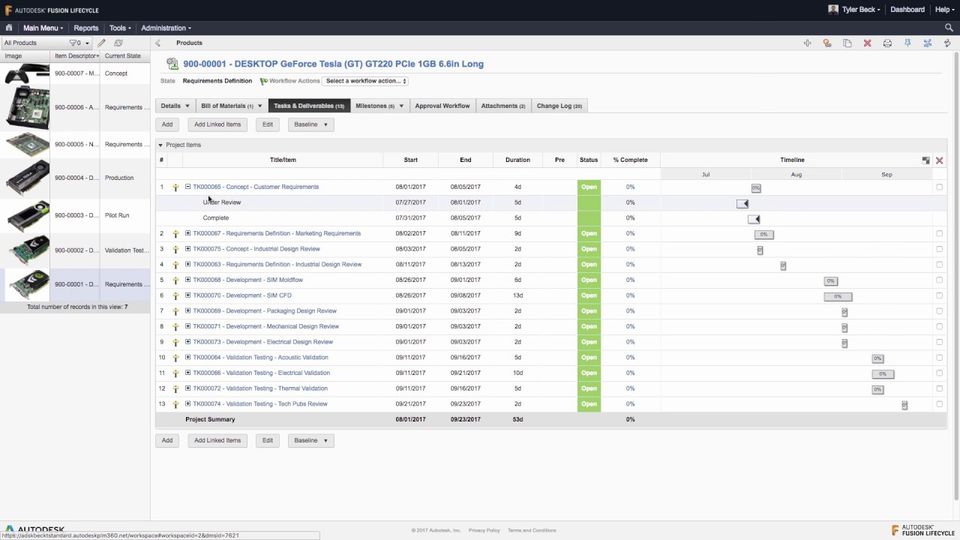
Task: Collapse the TK000065 Customer Requirements task
Action: click(188, 187)
